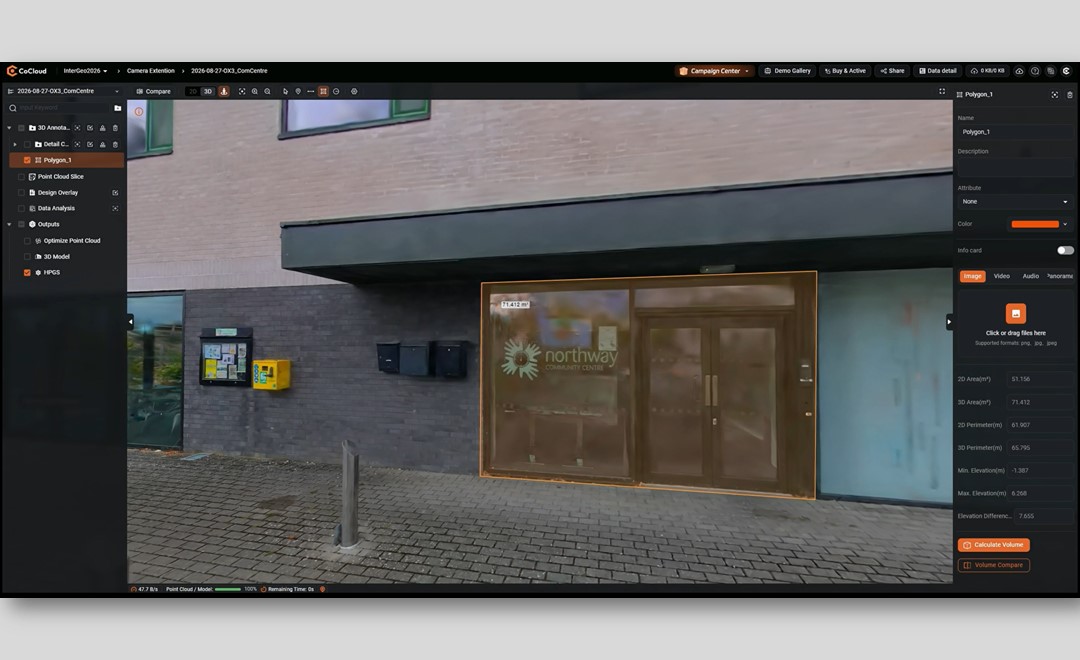Toggle the 3D Annotations group checkbox

point(21,128)
